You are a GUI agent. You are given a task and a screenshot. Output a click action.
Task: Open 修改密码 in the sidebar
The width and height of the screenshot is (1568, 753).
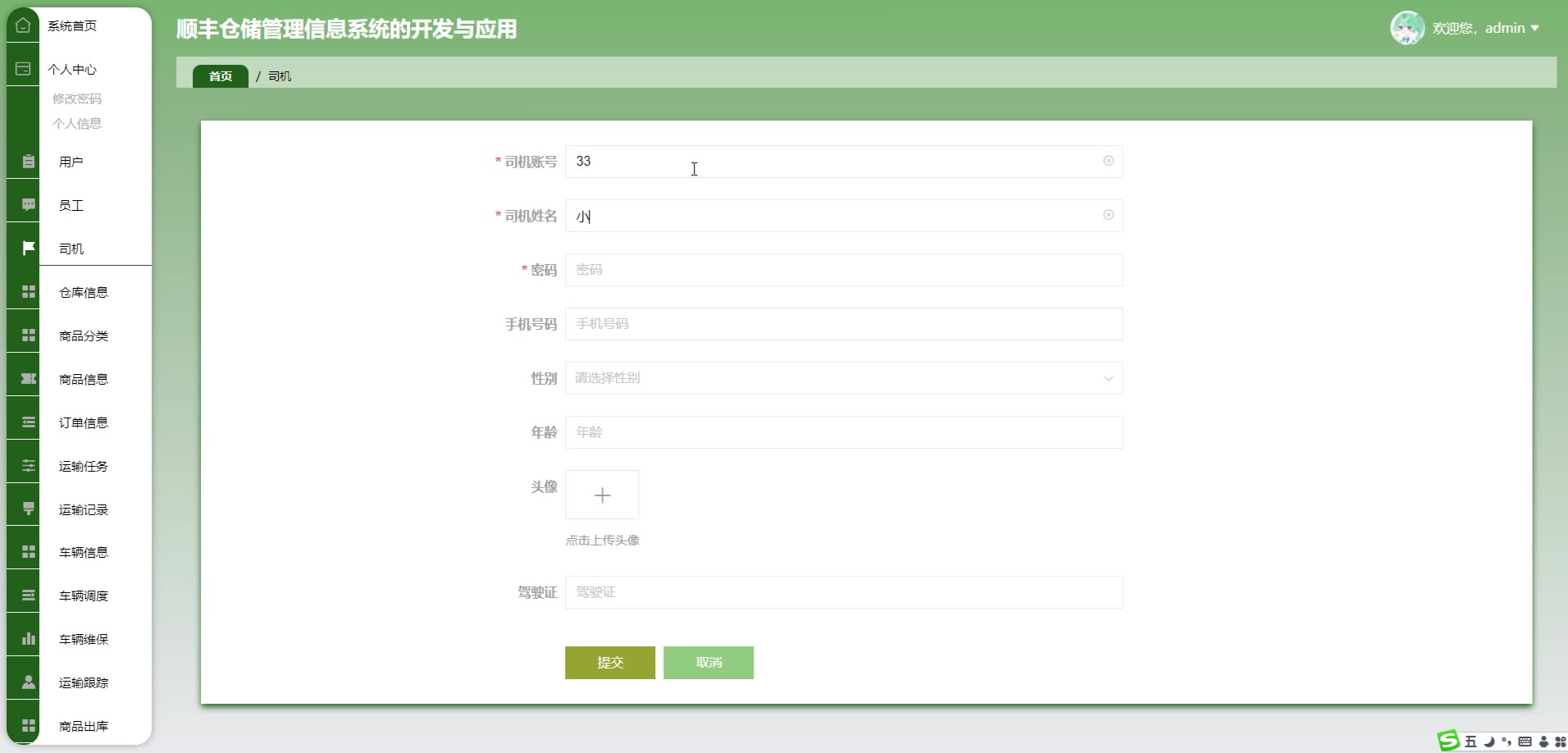click(x=77, y=98)
